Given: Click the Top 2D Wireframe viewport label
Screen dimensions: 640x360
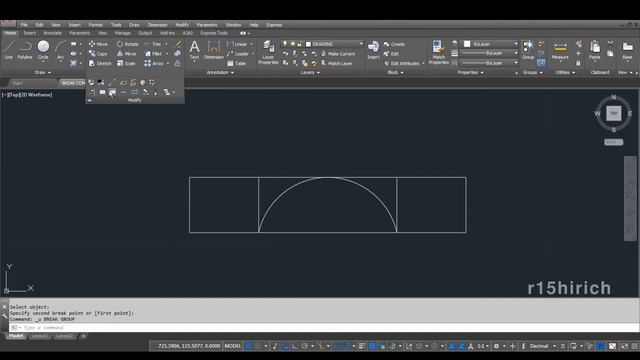Looking at the screenshot, I should coord(28,95).
